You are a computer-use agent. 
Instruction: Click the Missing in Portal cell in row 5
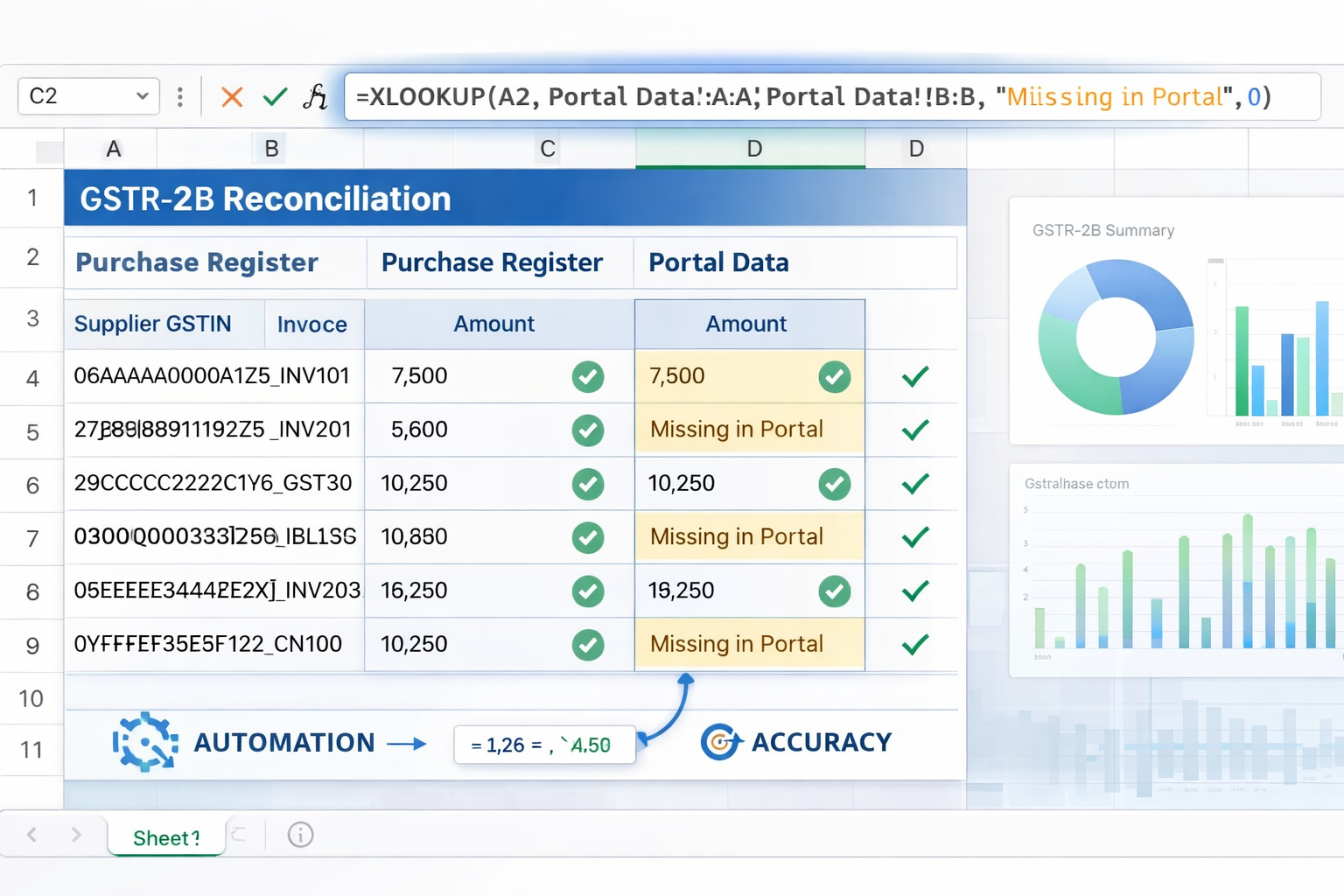coord(748,429)
